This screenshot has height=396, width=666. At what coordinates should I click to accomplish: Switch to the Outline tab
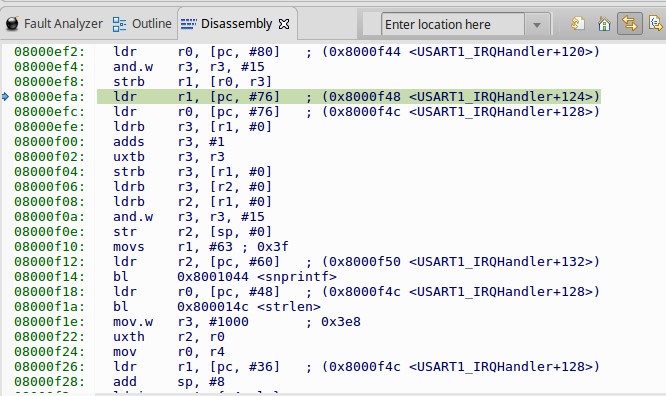coord(142,24)
